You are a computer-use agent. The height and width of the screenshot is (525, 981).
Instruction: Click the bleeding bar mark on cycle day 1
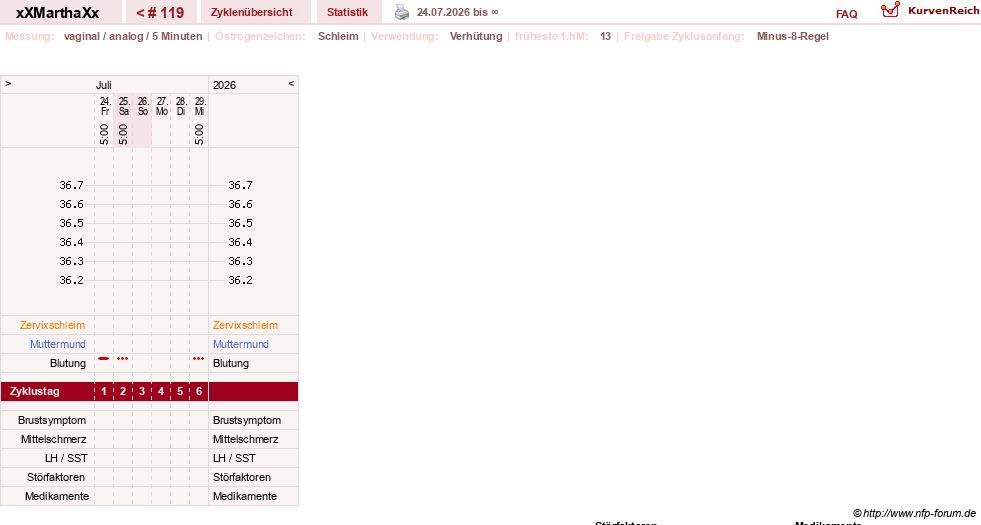[104, 359]
